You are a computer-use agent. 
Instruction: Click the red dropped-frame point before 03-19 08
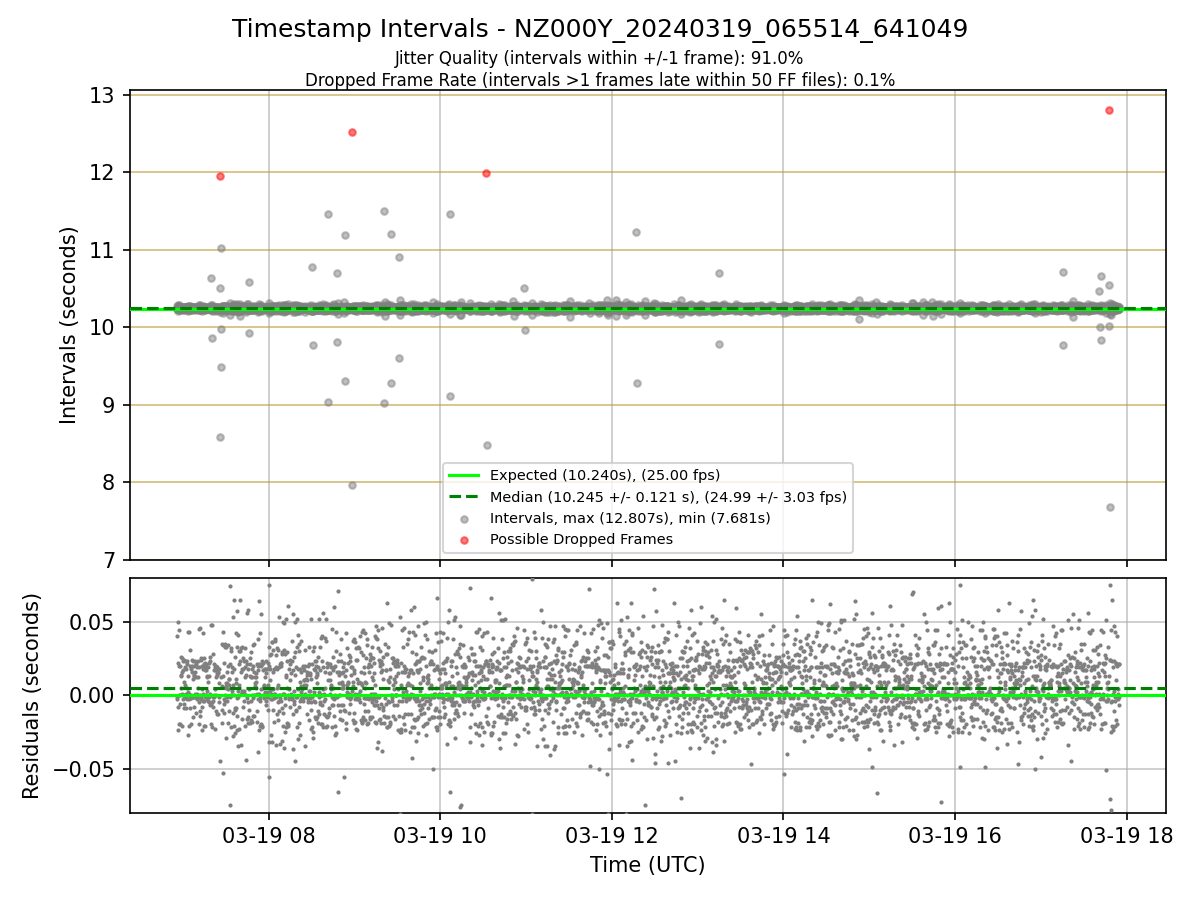[220, 176]
